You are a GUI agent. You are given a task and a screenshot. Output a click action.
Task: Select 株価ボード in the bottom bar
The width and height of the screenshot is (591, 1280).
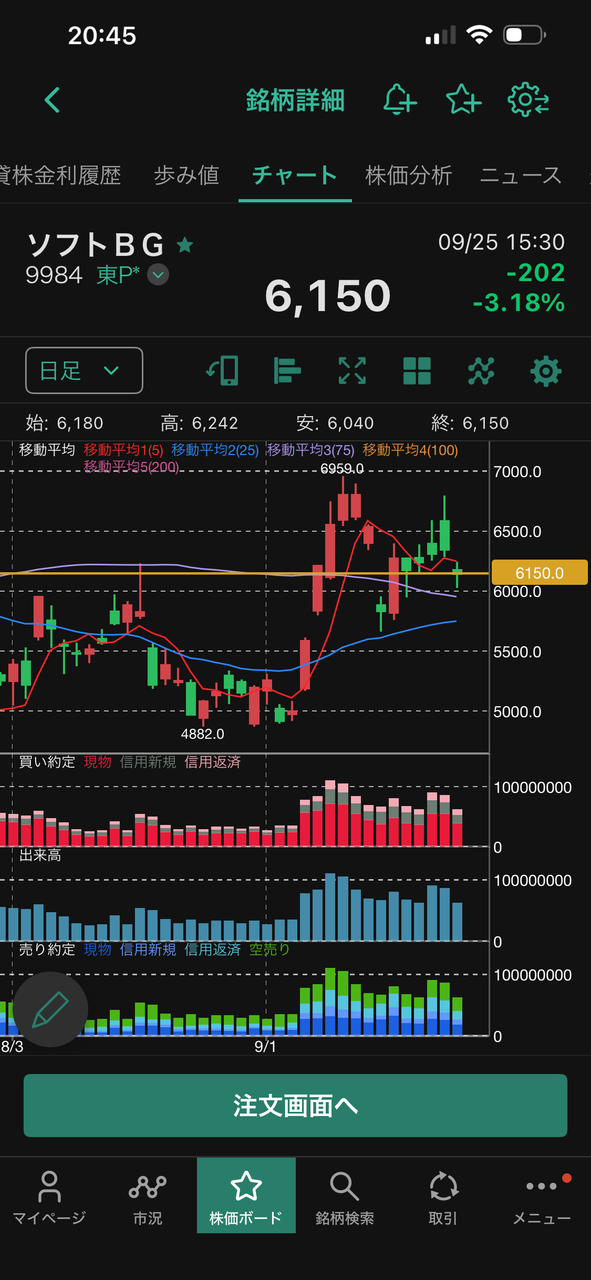click(x=246, y=1195)
